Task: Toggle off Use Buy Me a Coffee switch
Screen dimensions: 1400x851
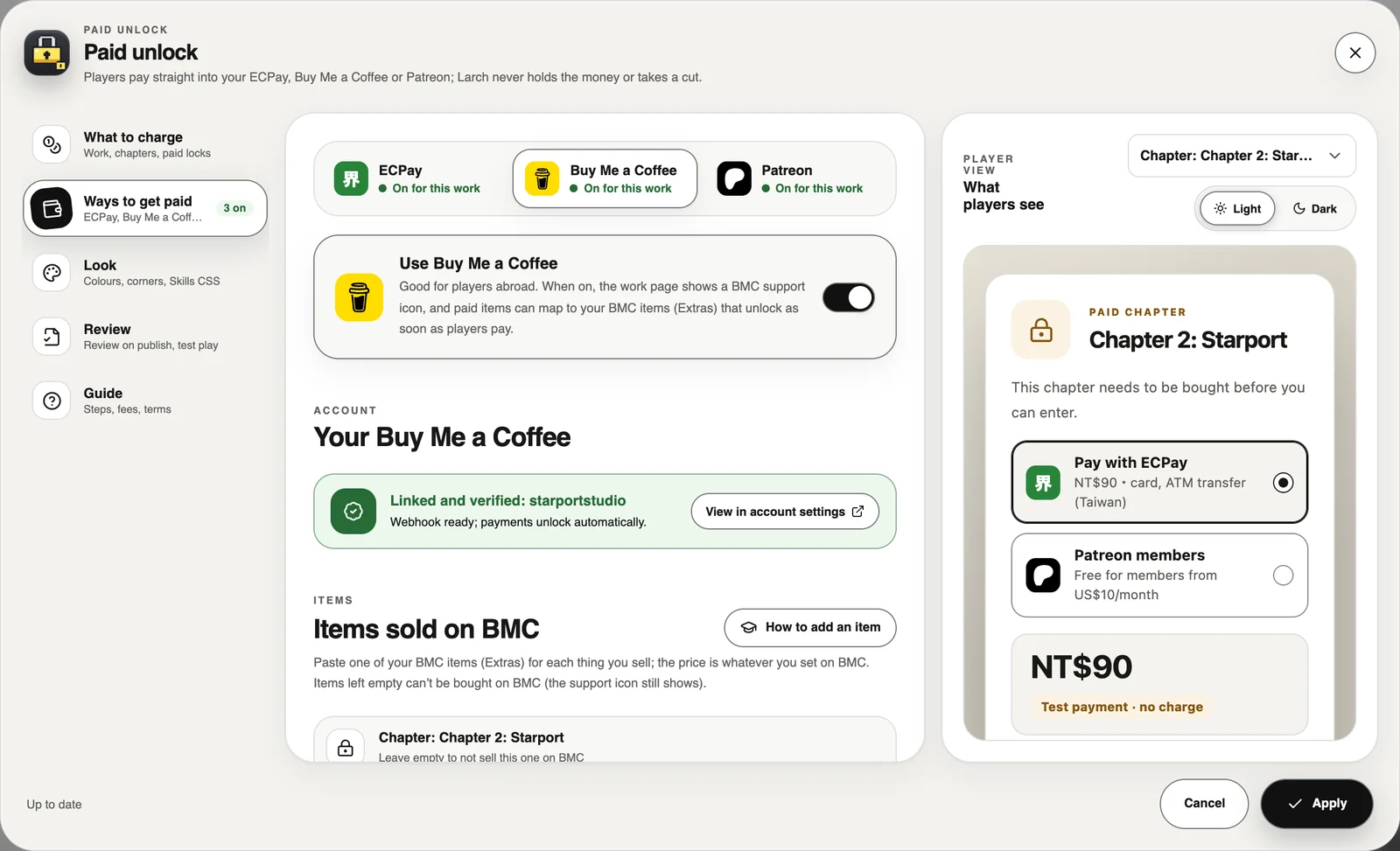Action: tap(848, 297)
